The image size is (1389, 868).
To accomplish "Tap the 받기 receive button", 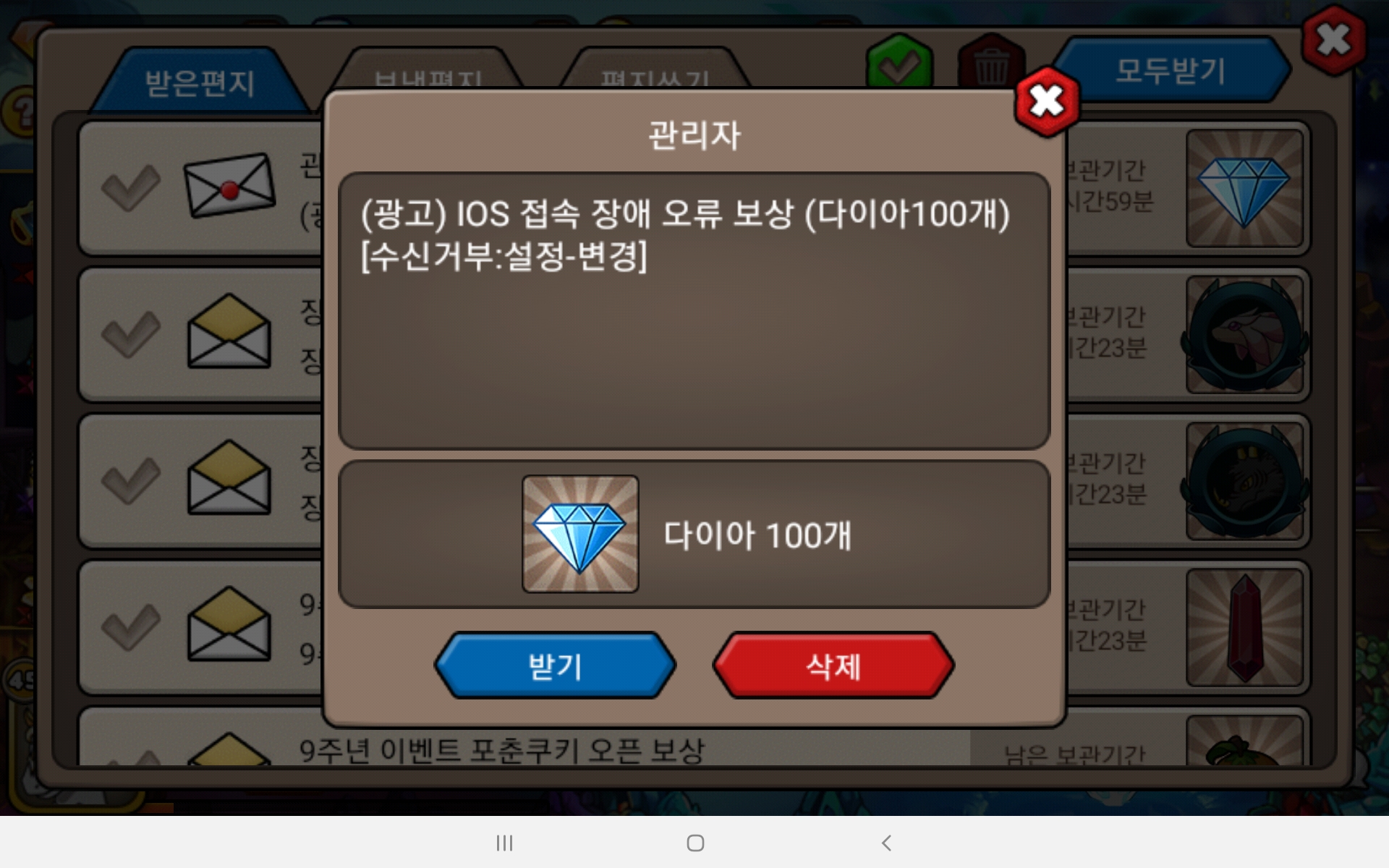I will [x=555, y=665].
